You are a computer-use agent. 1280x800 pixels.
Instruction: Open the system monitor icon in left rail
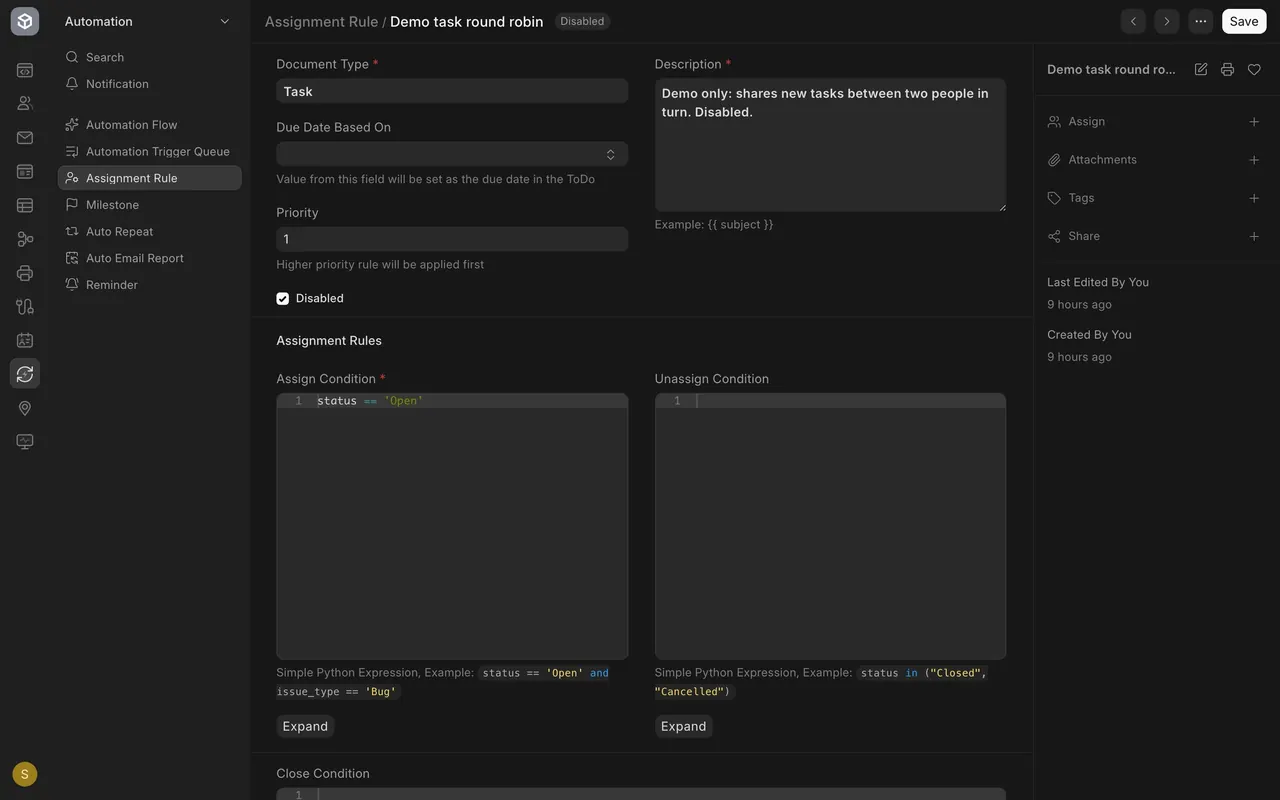[x=25, y=442]
